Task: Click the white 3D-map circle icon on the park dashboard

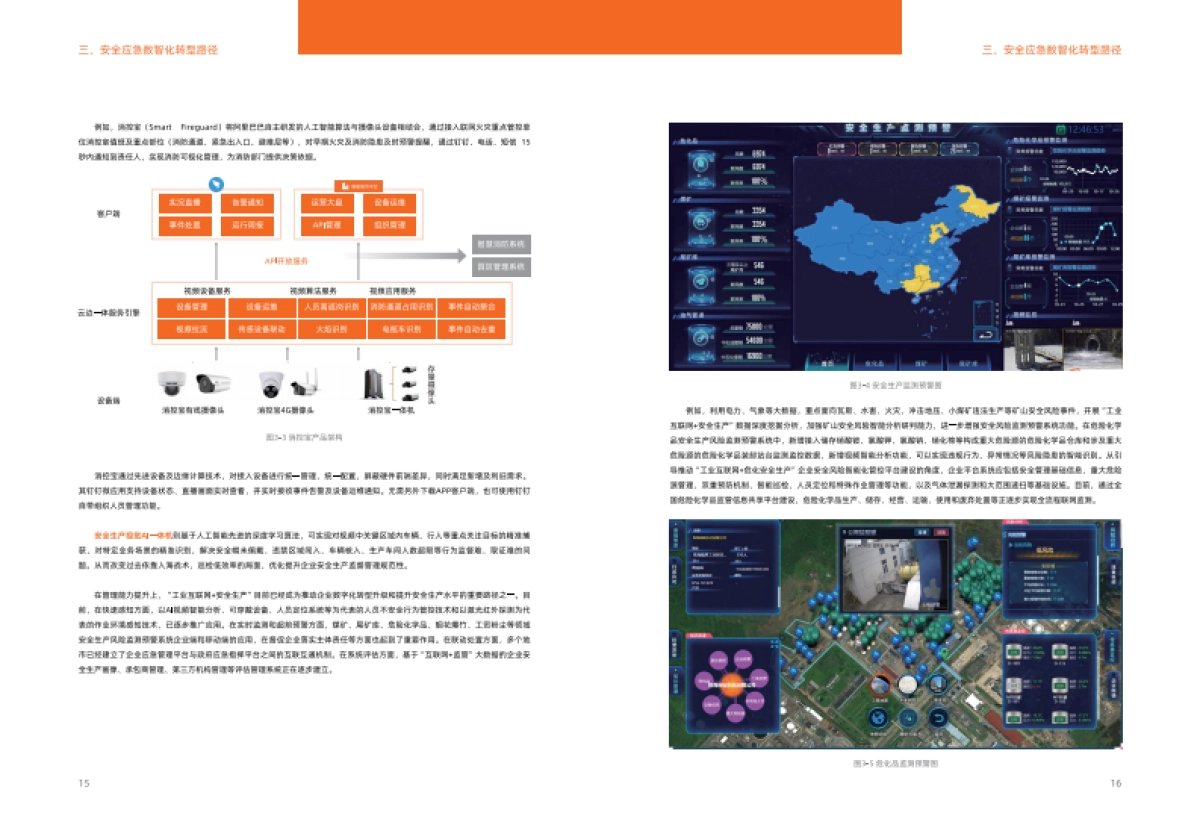Action: pyautogui.click(x=908, y=686)
